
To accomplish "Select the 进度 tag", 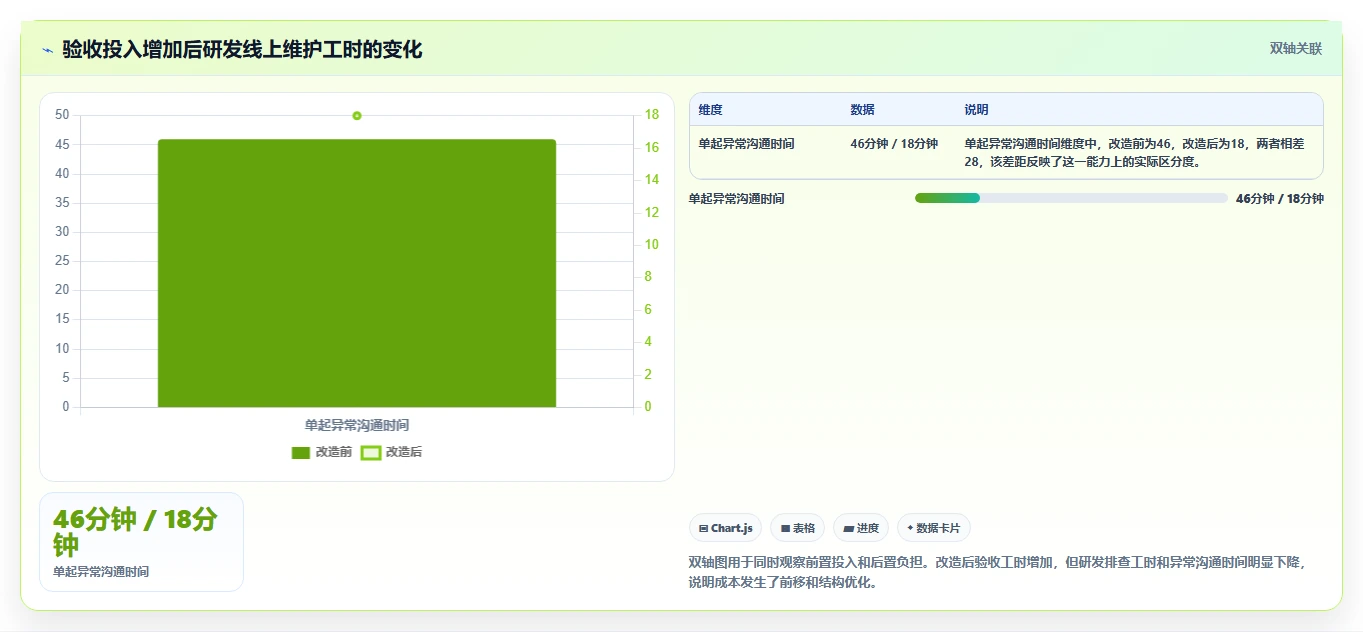I will pyautogui.click(x=861, y=528).
